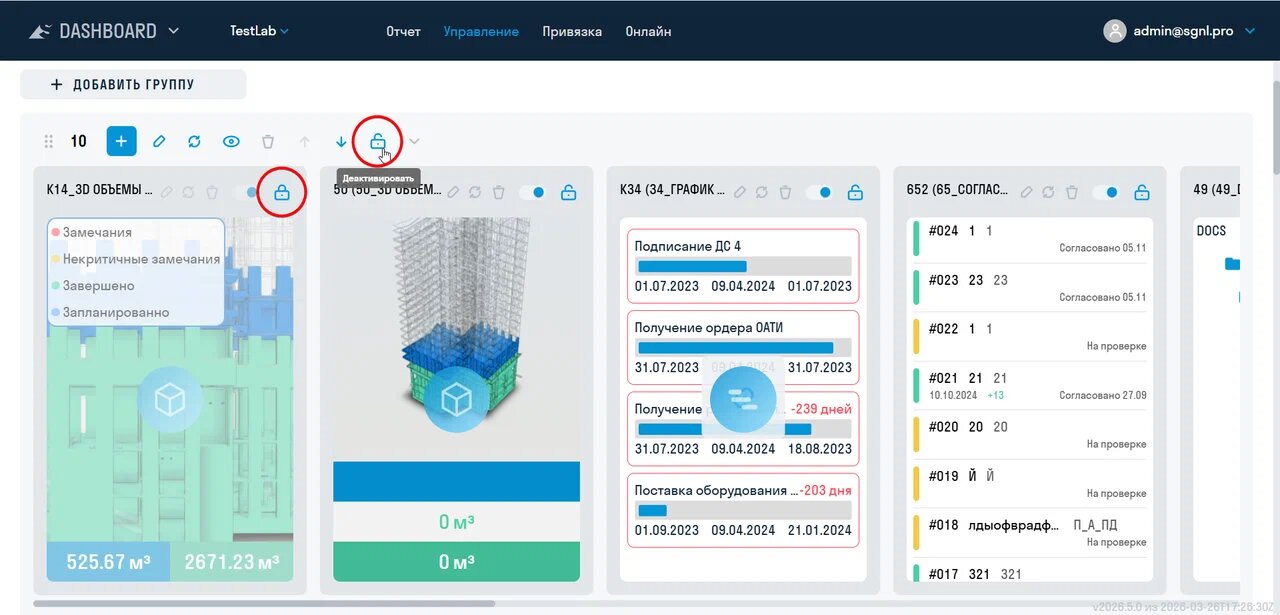Click the 3D cube icon on K14 preview

click(x=169, y=400)
